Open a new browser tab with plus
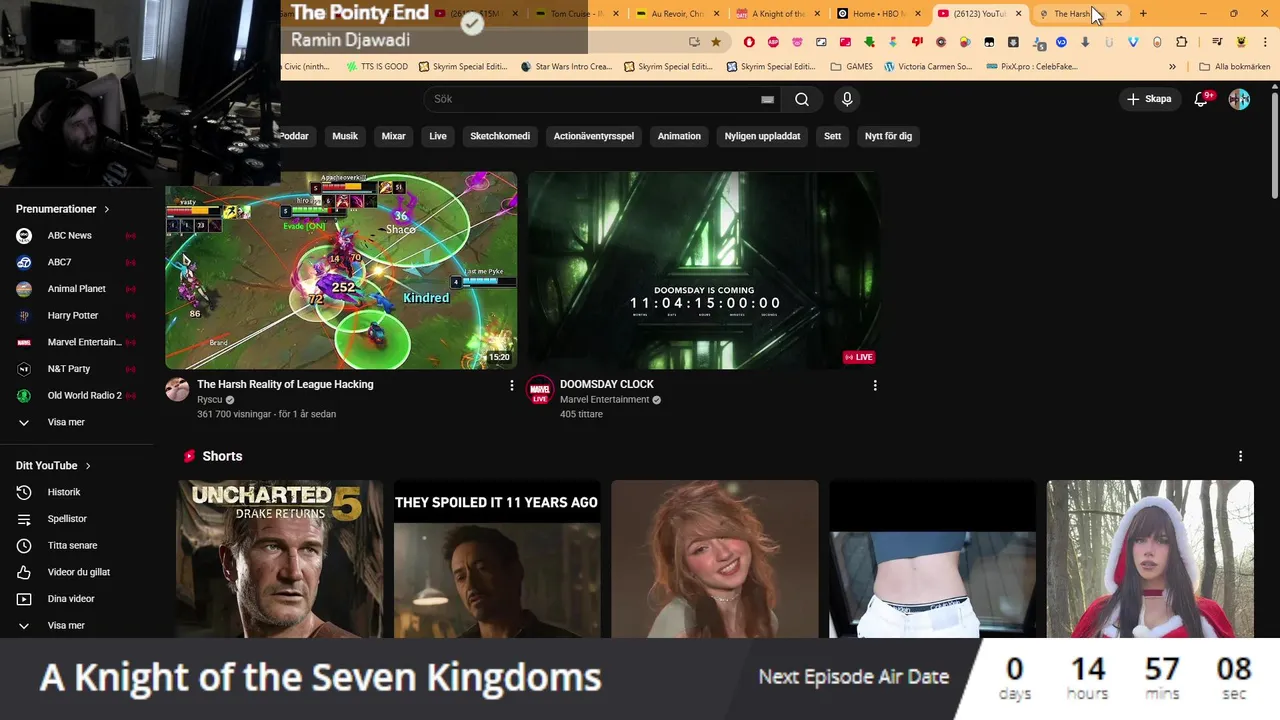Viewport: 1280px width, 720px height. pos(1143,14)
